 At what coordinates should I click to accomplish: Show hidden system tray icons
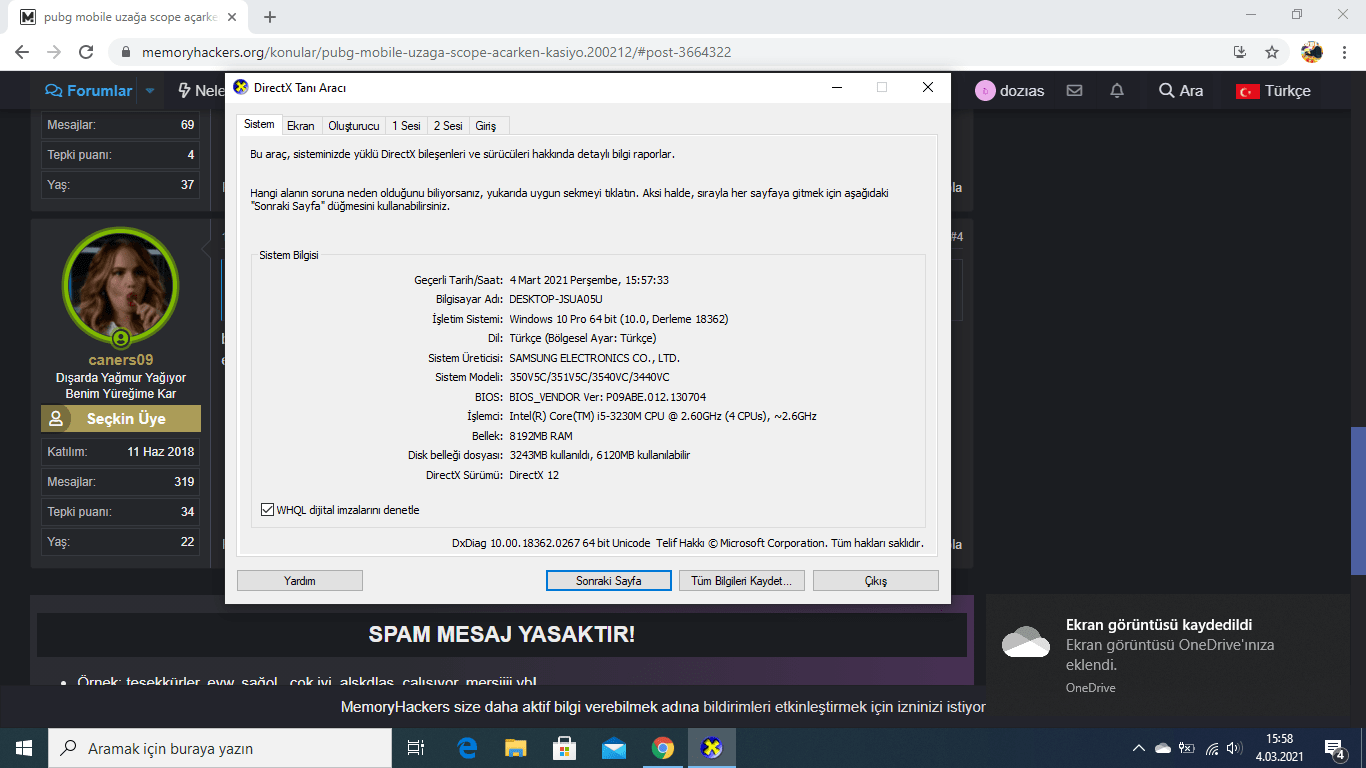click(x=1138, y=748)
